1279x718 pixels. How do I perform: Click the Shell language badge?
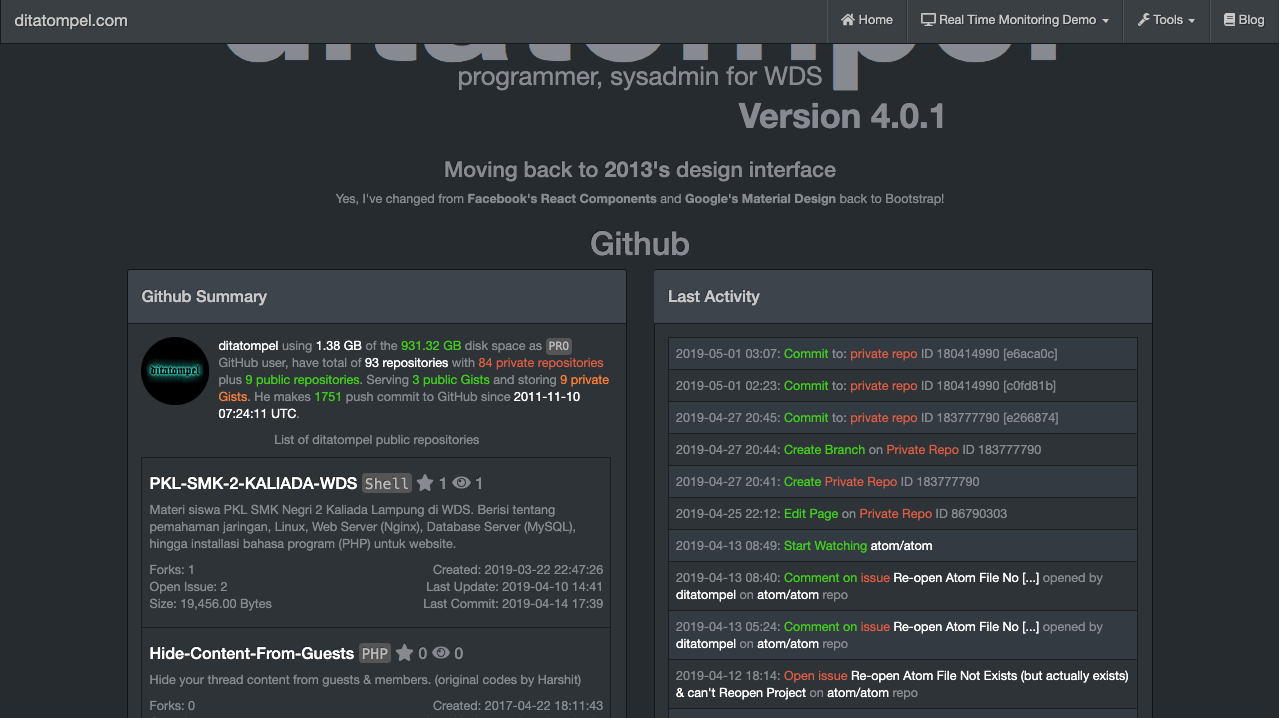(x=386, y=483)
